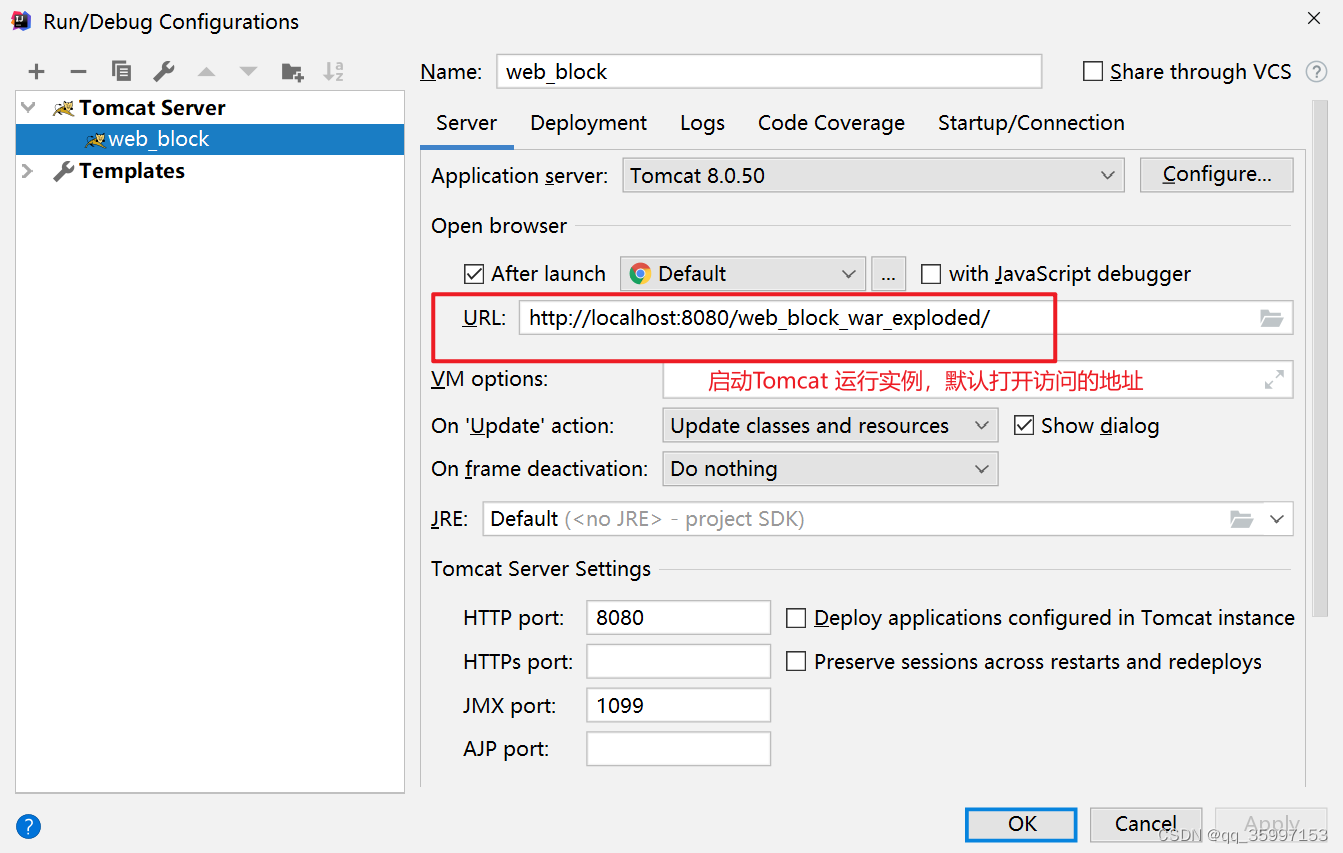Open edit defaults wrench icon
Image resolution: width=1343 pixels, height=853 pixels.
coord(164,71)
